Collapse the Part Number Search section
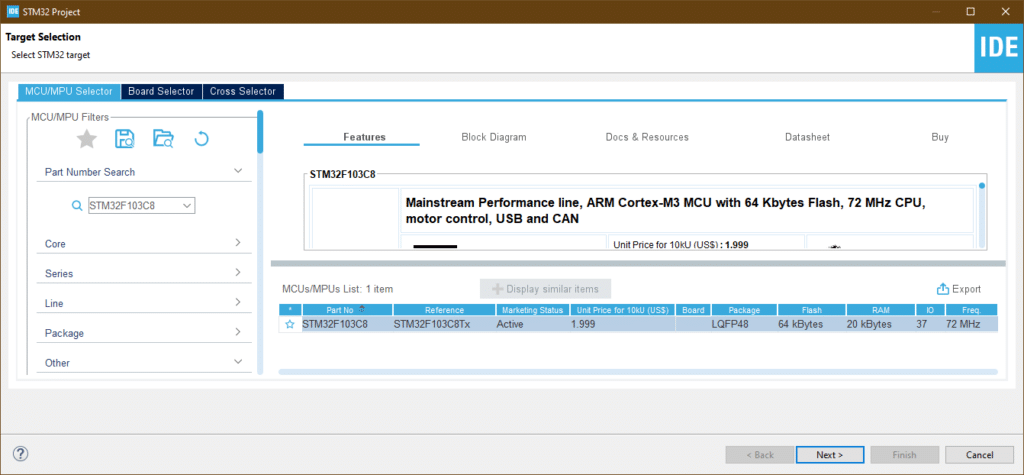The width and height of the screenshot is (1024, 475). point(238,171)
